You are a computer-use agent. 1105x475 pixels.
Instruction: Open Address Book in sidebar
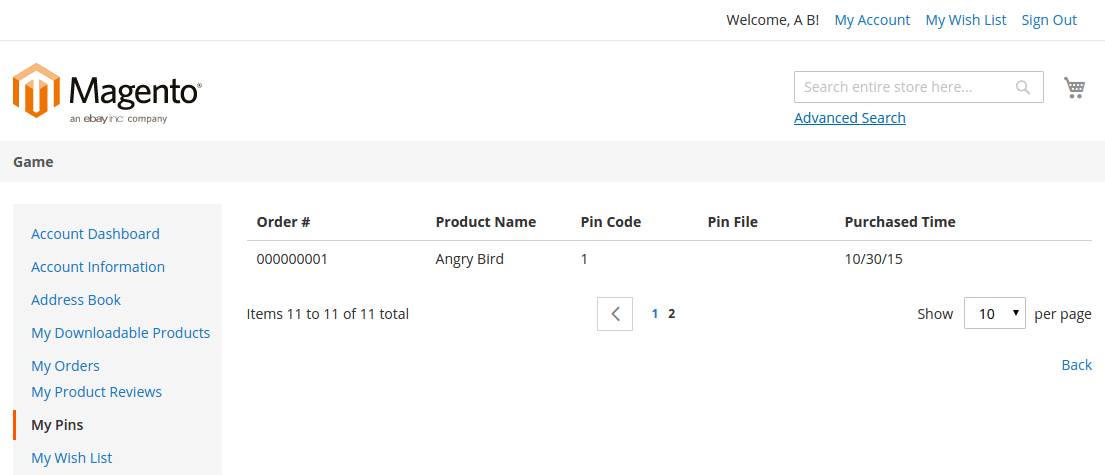tap(76, 300)
